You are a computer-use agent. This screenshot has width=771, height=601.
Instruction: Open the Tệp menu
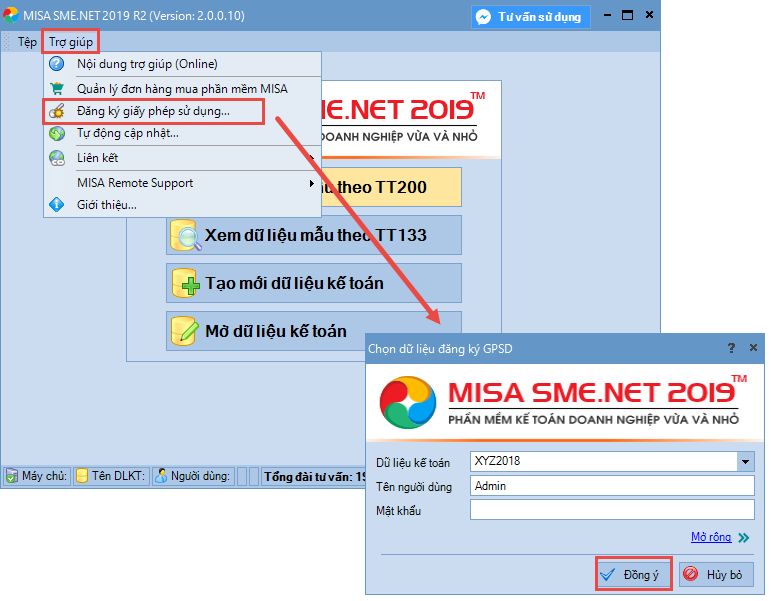pyautogui.click(x=27, y=42)
